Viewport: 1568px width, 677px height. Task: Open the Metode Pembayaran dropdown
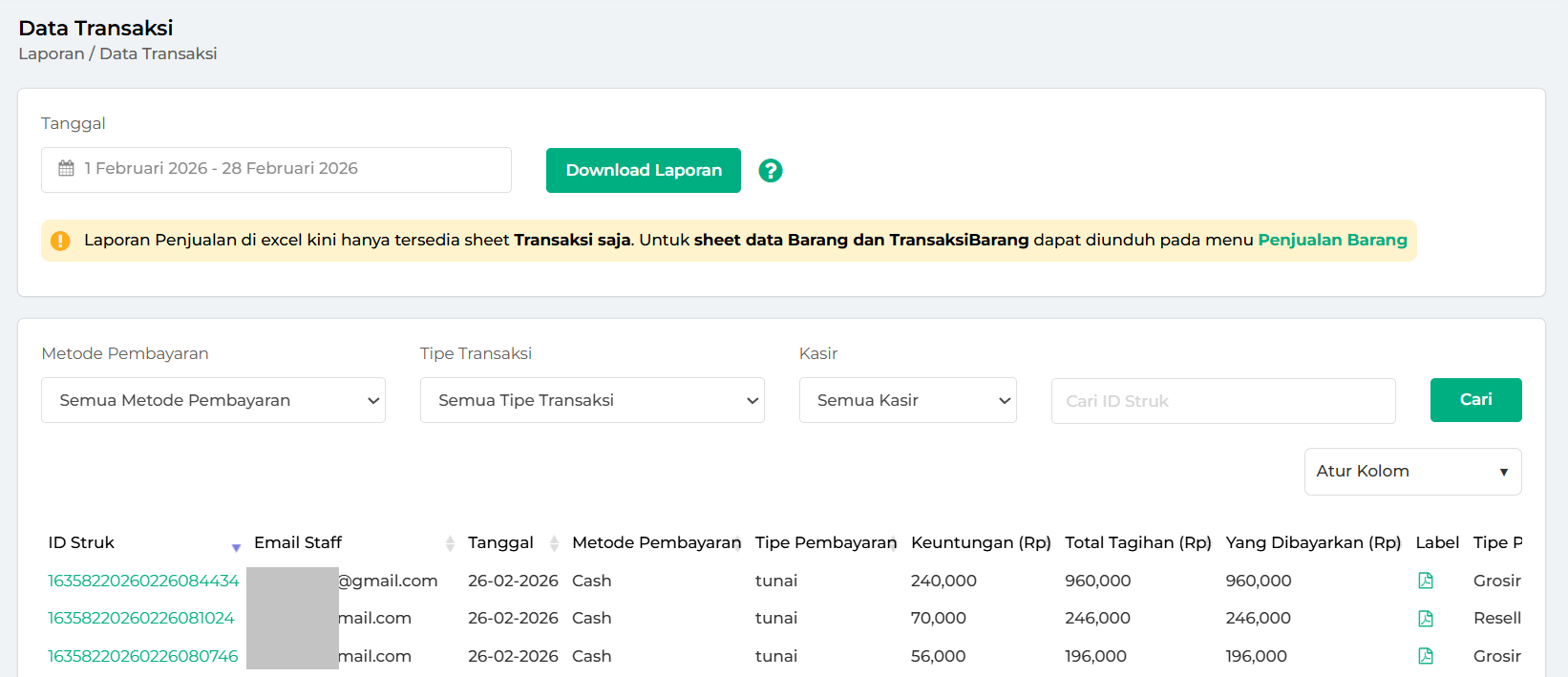click(x=213, y=400)
